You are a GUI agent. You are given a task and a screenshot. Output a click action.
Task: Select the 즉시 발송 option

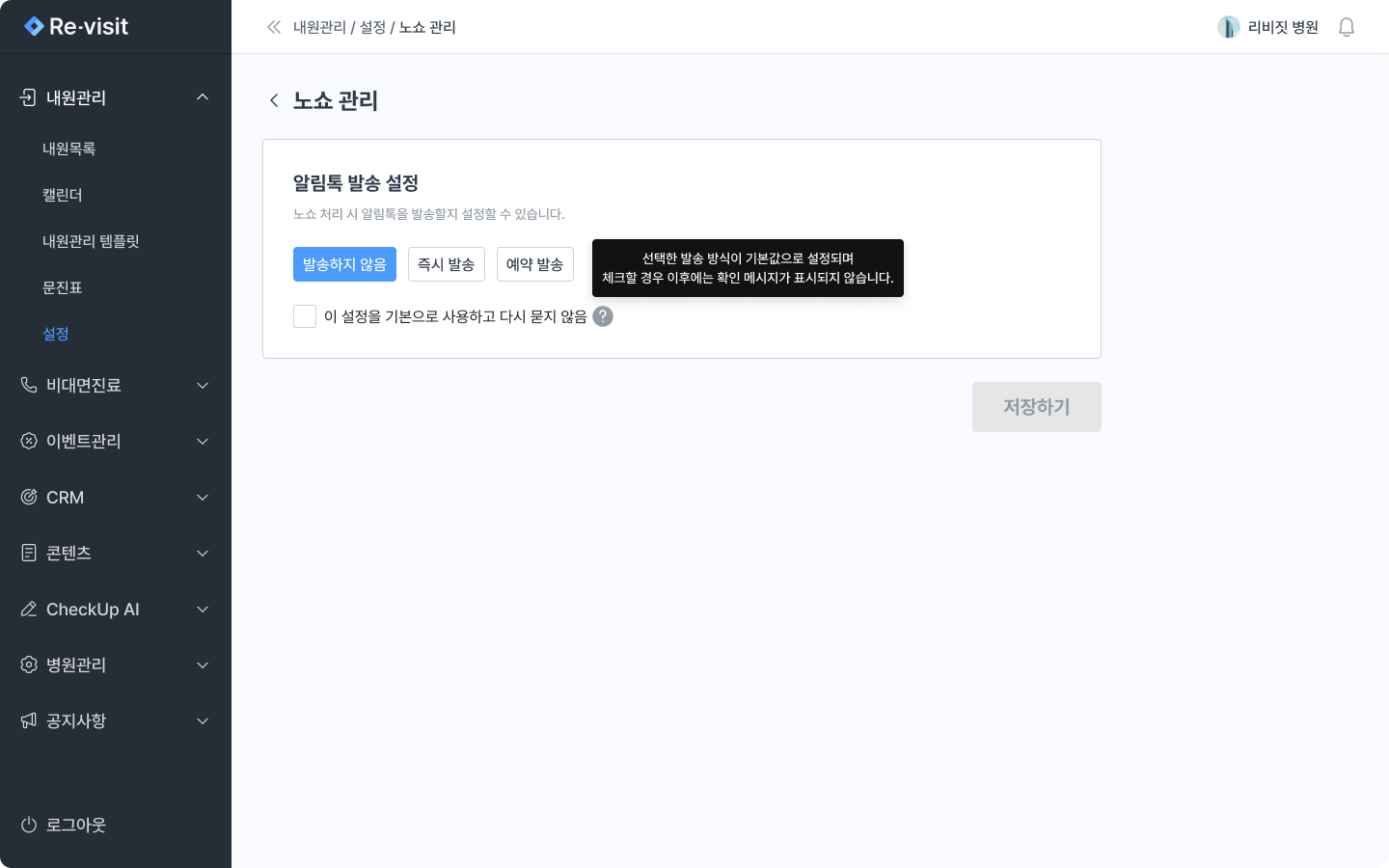(446, 264)
